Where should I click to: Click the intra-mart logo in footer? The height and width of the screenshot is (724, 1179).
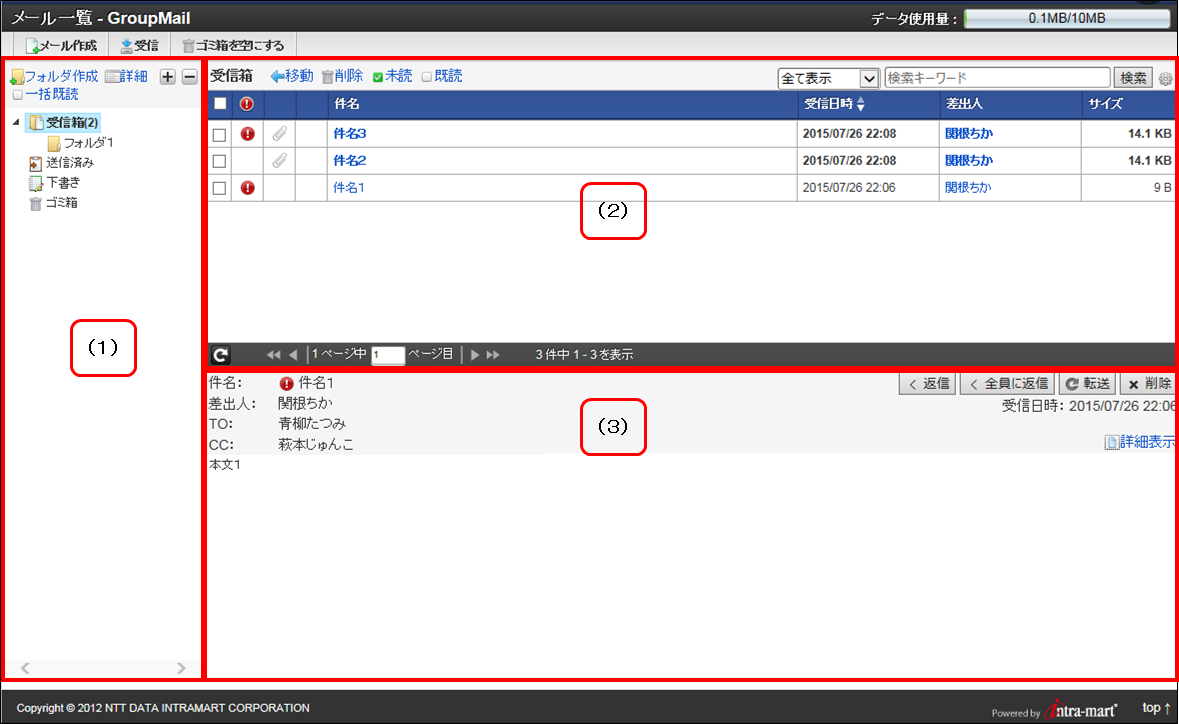point(1083,709)
